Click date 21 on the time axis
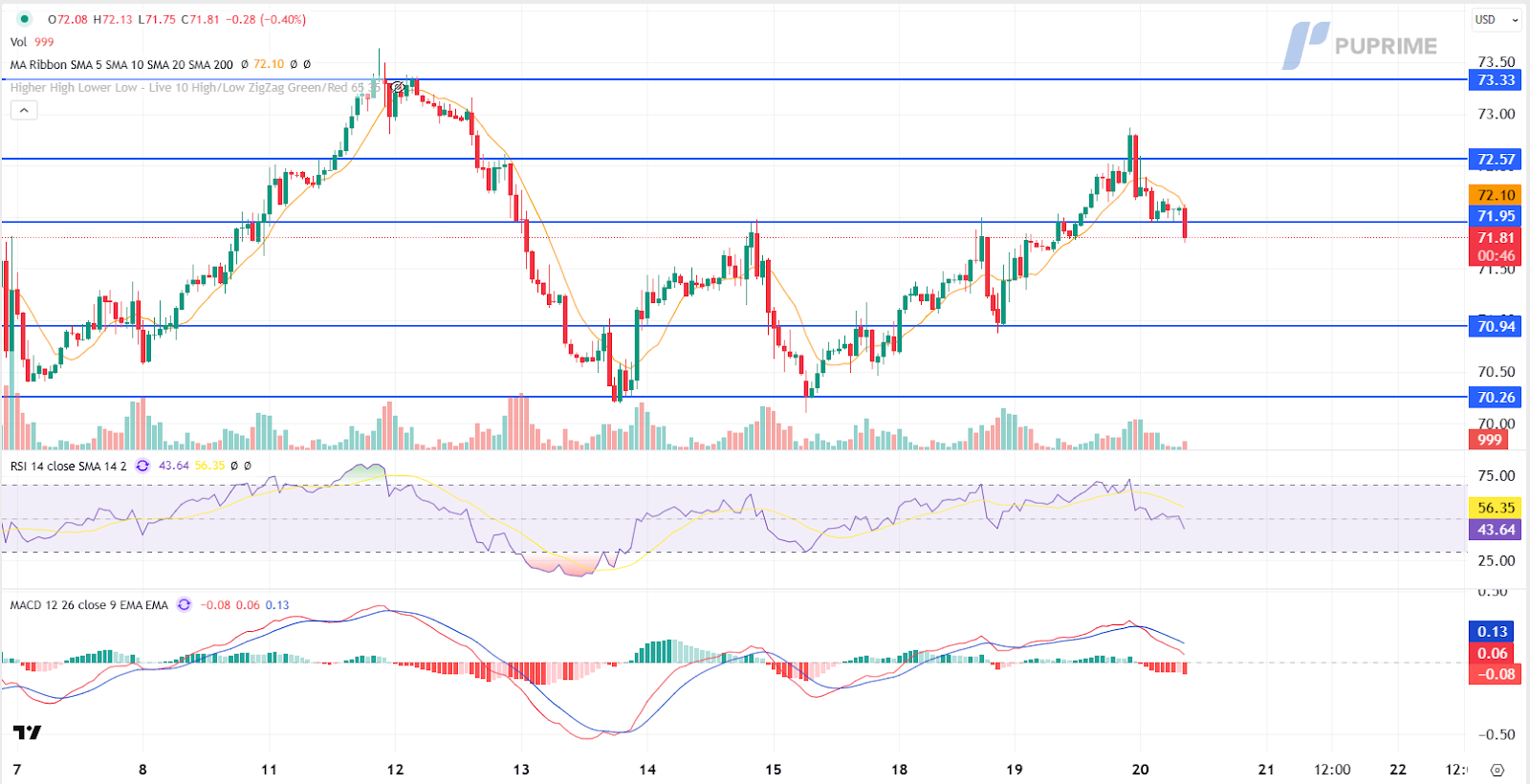1530x784 pixels. tap(1266, 770)
